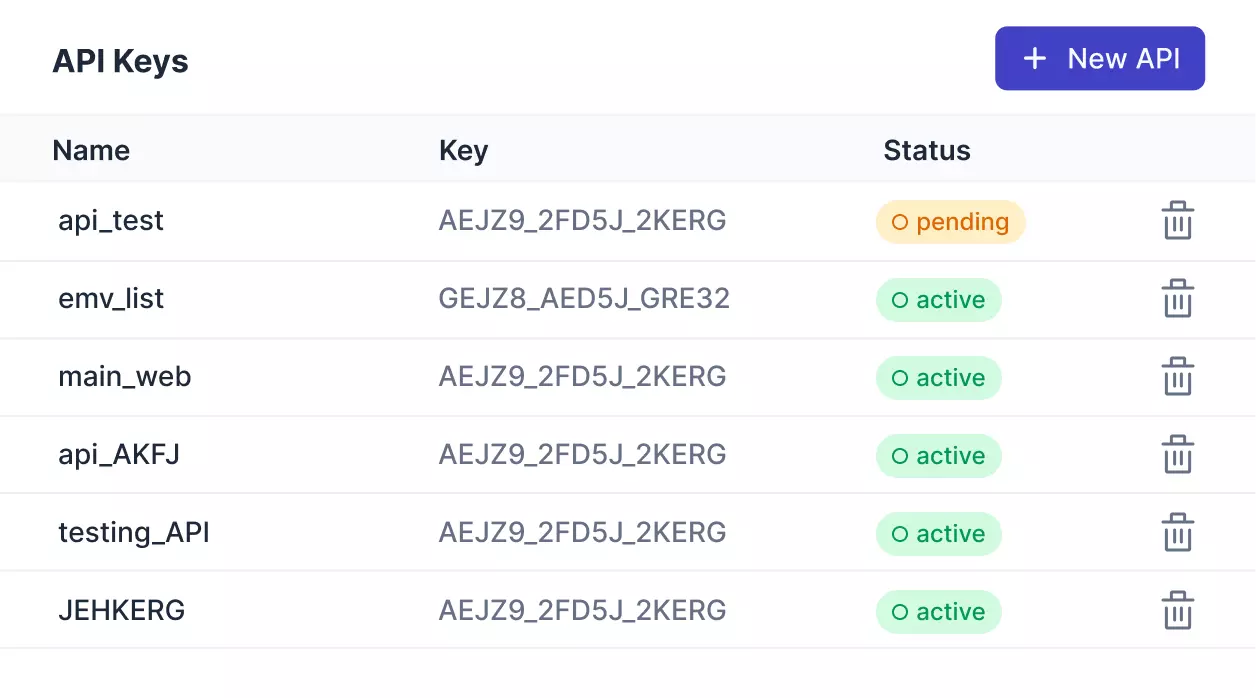
Task: Click the trash icon for testing_API
Action: 1177,533
